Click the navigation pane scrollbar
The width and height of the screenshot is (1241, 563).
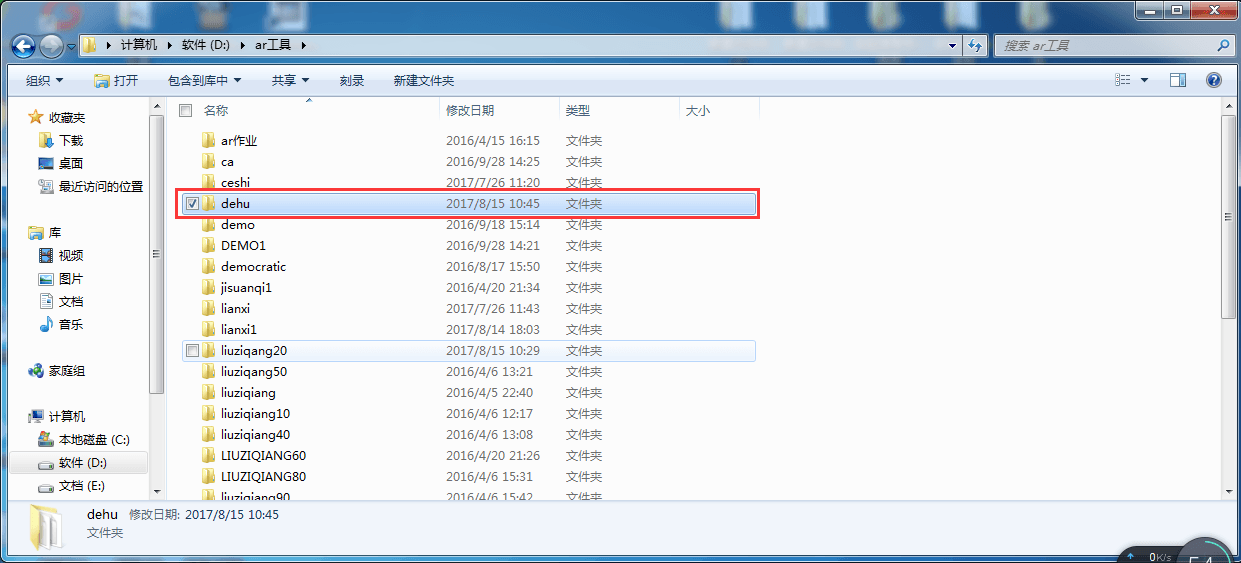click(x=156, y=255)
